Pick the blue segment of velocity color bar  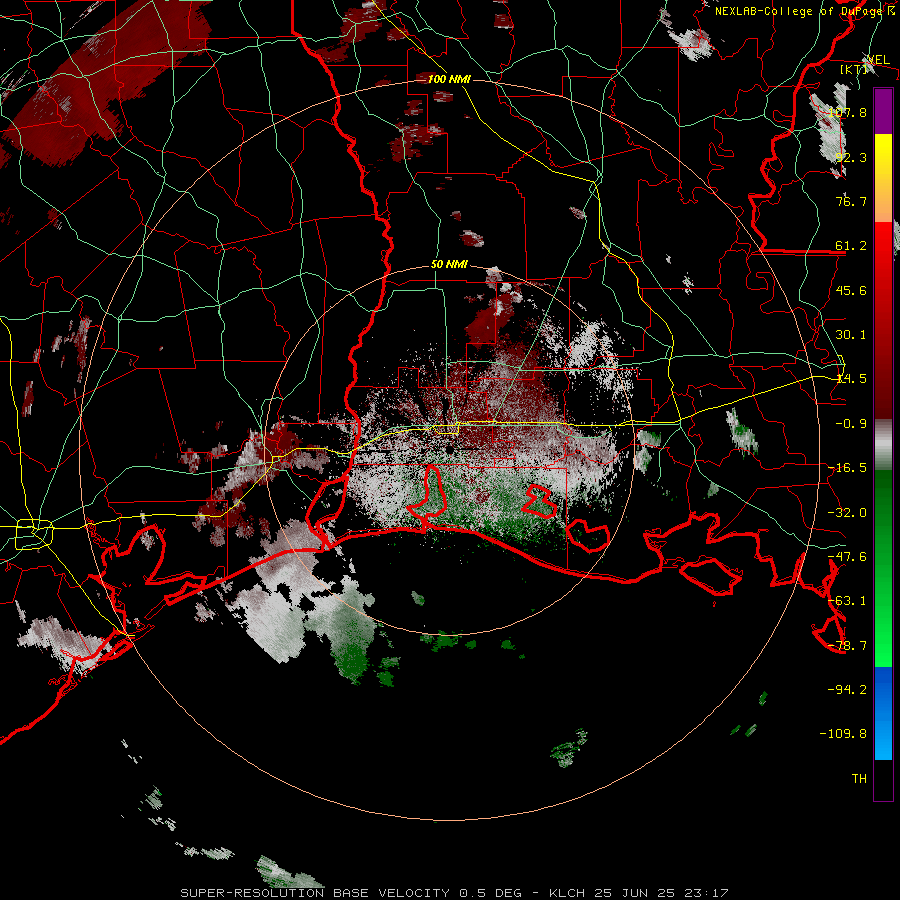(x=883, y=713)
